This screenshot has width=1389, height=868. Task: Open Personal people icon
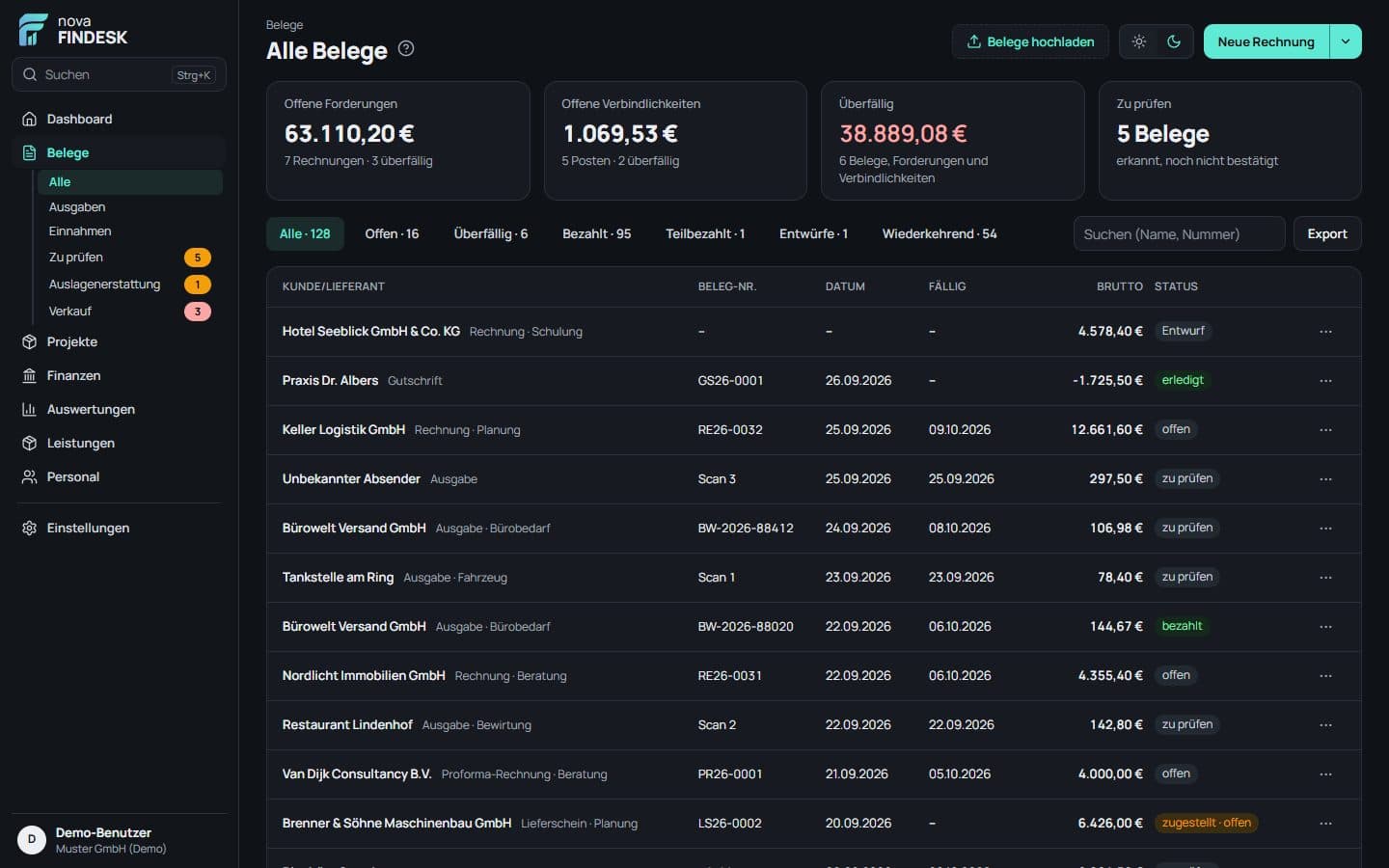[x=29, y=476]
